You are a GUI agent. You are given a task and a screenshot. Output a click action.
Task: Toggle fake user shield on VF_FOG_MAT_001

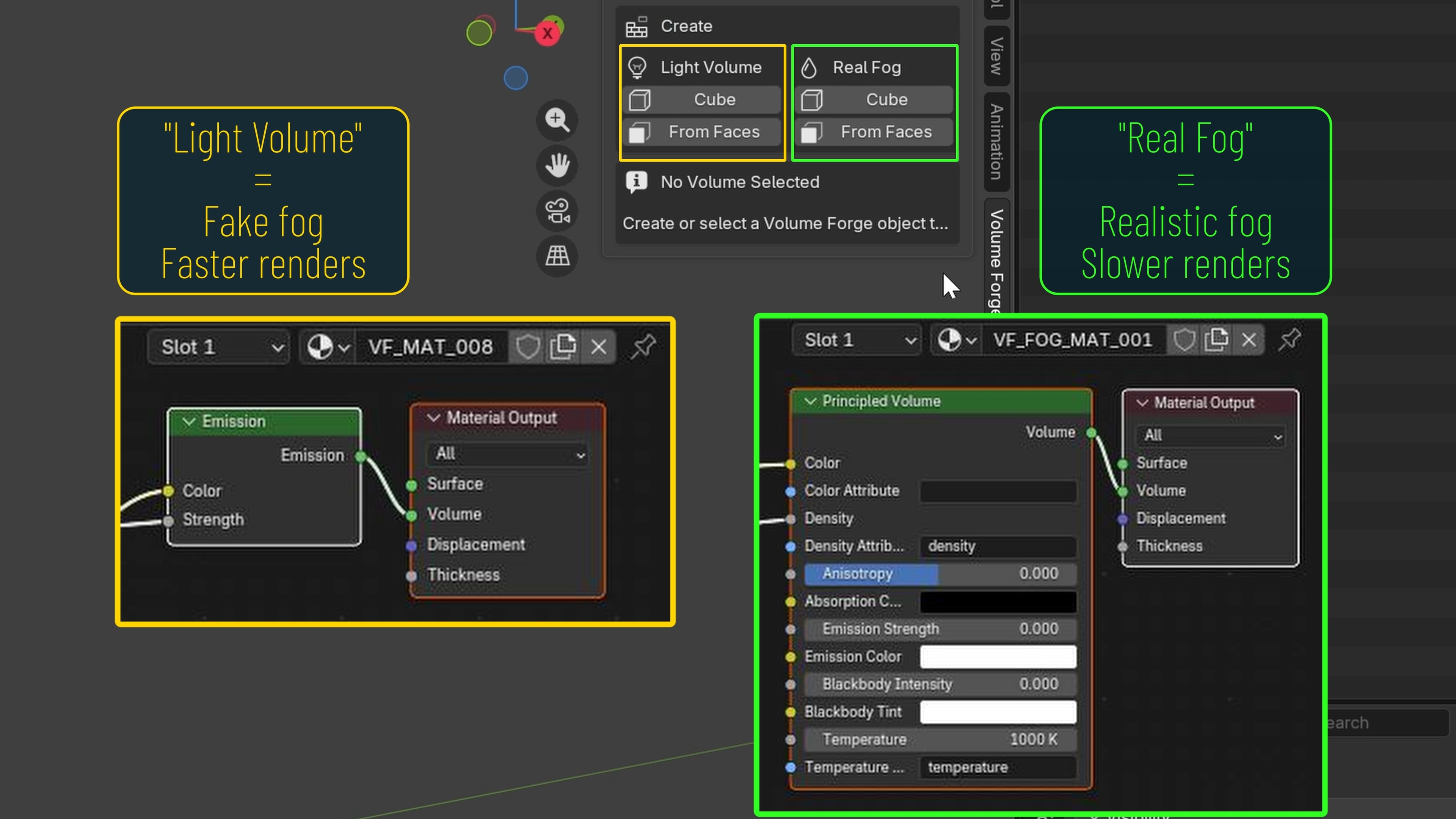click(1184, 340)
